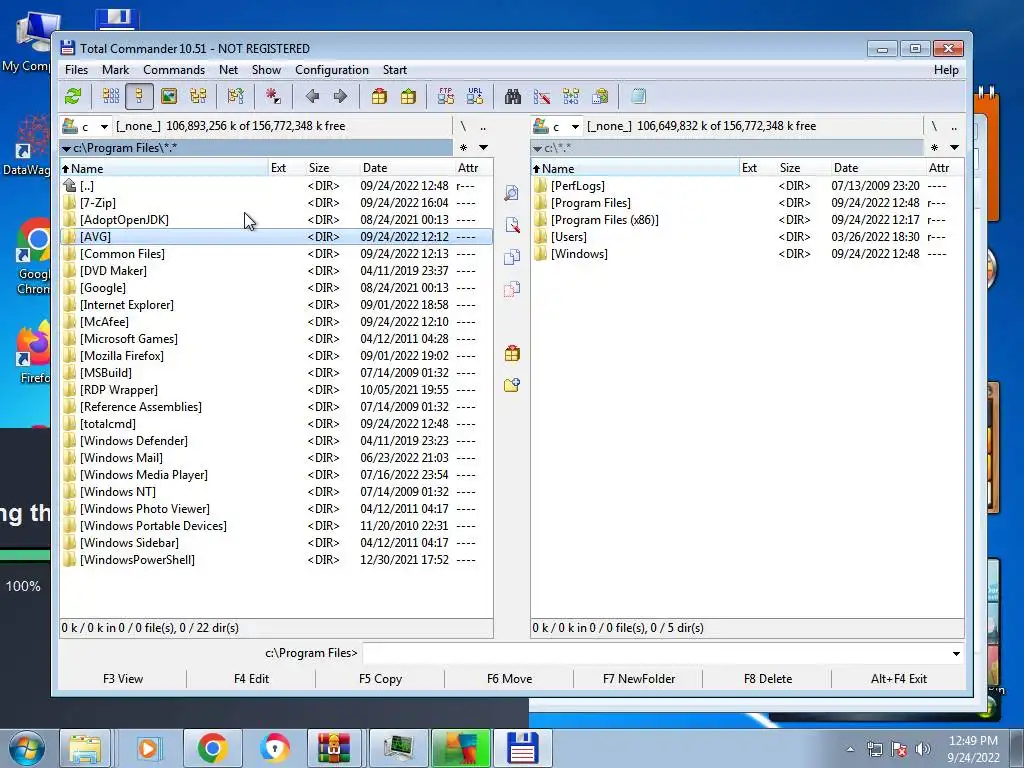Click the Edit icon with the red pen in middle bar
The width and height of the screenshot is (1024, 768).
click(512, 225)
